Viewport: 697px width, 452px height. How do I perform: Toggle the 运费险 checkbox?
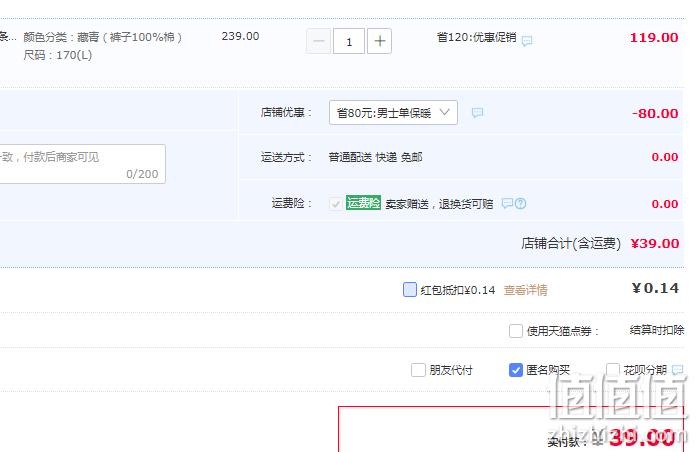click(336, 204)
